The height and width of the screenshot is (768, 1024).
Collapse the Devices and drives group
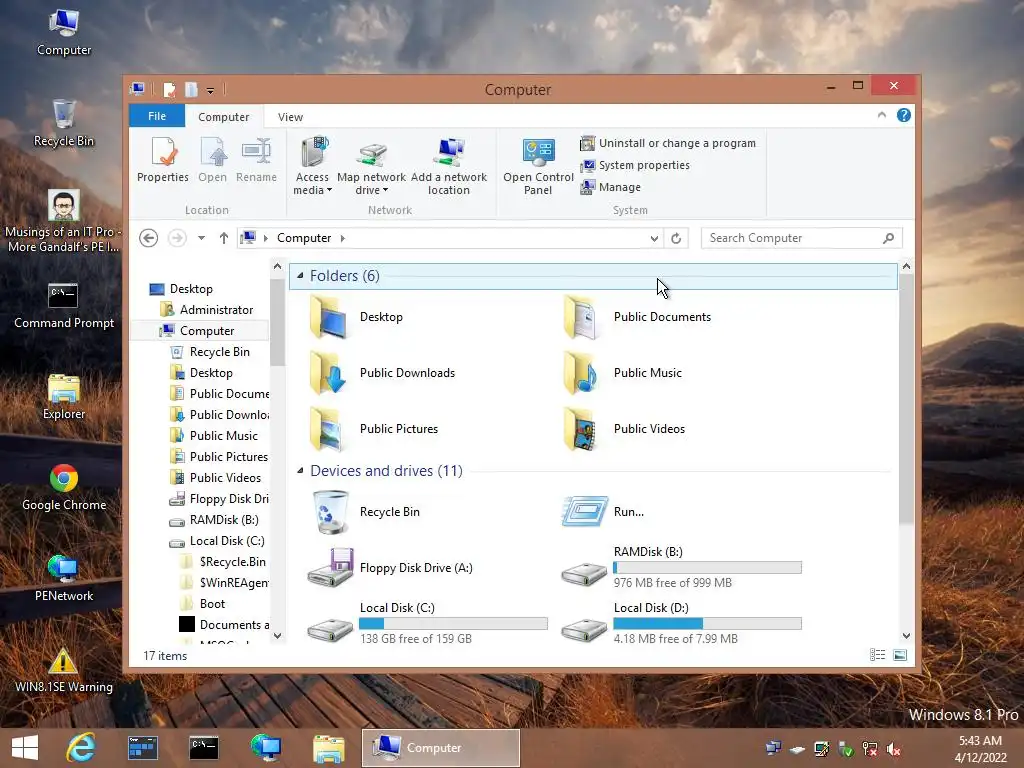(x=300, y=471)
